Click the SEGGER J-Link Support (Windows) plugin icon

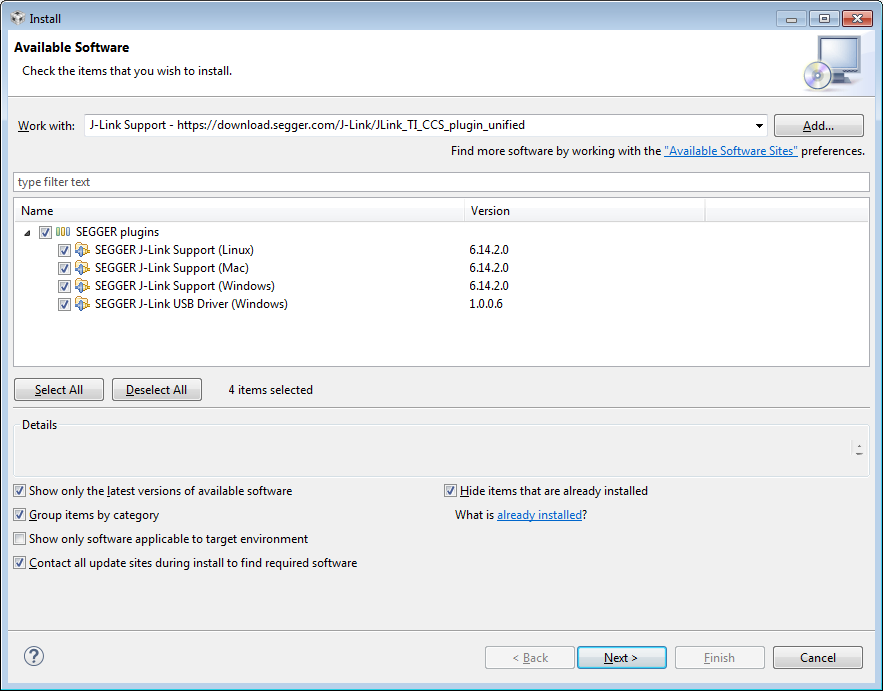(x=82, y=286)
